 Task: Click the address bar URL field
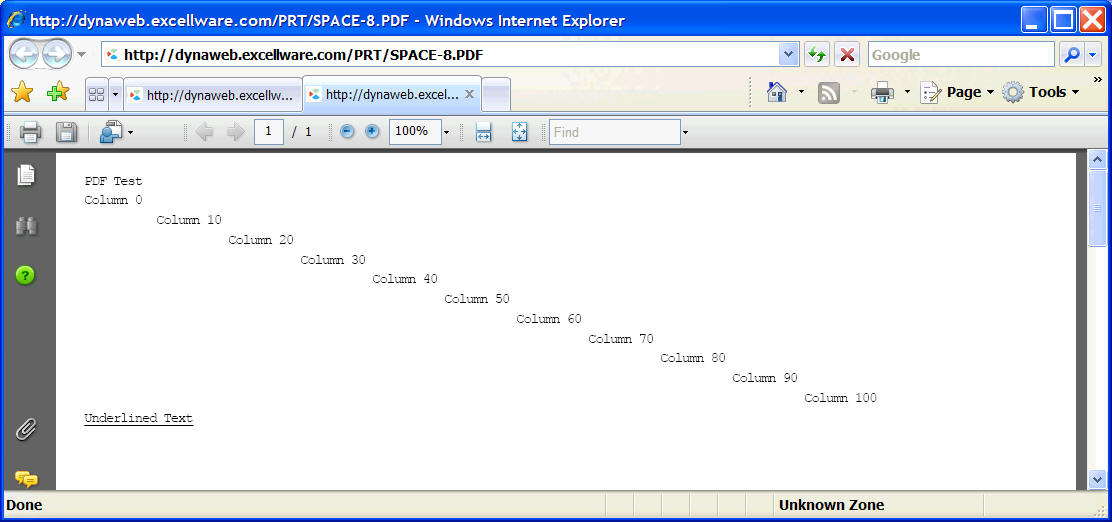440,55
